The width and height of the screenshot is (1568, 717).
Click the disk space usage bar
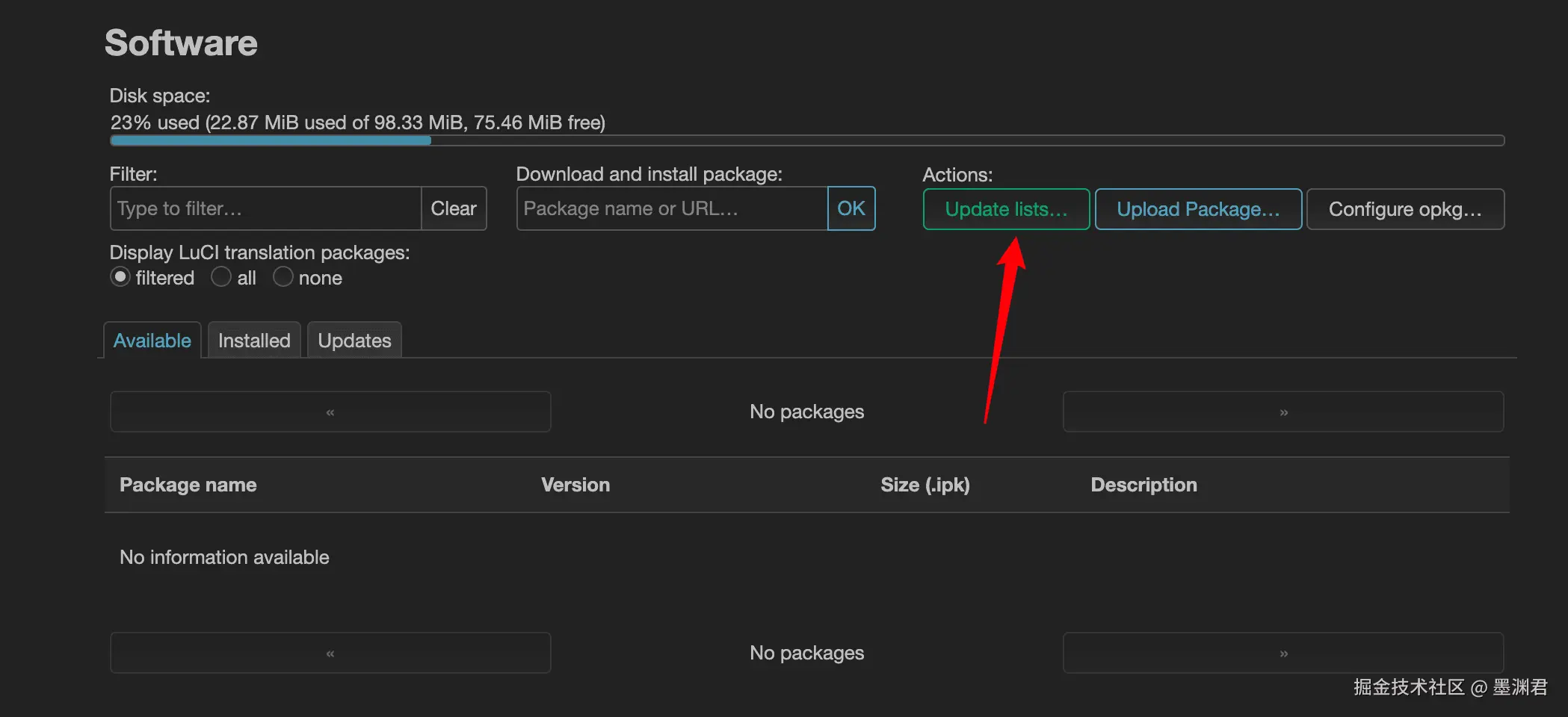click(x=806, y=140)
